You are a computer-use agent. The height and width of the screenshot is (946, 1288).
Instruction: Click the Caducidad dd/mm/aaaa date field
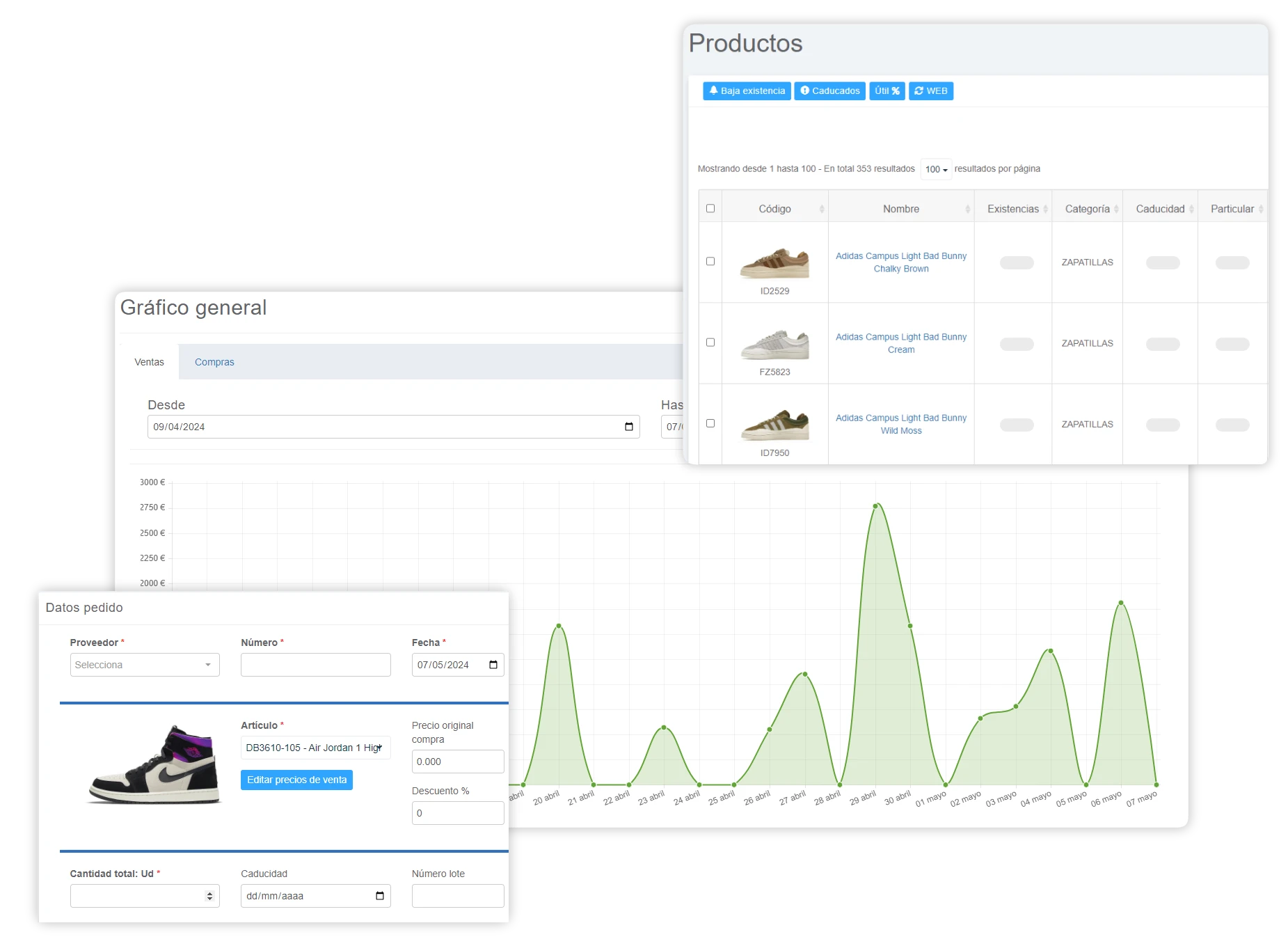[316, 896]
